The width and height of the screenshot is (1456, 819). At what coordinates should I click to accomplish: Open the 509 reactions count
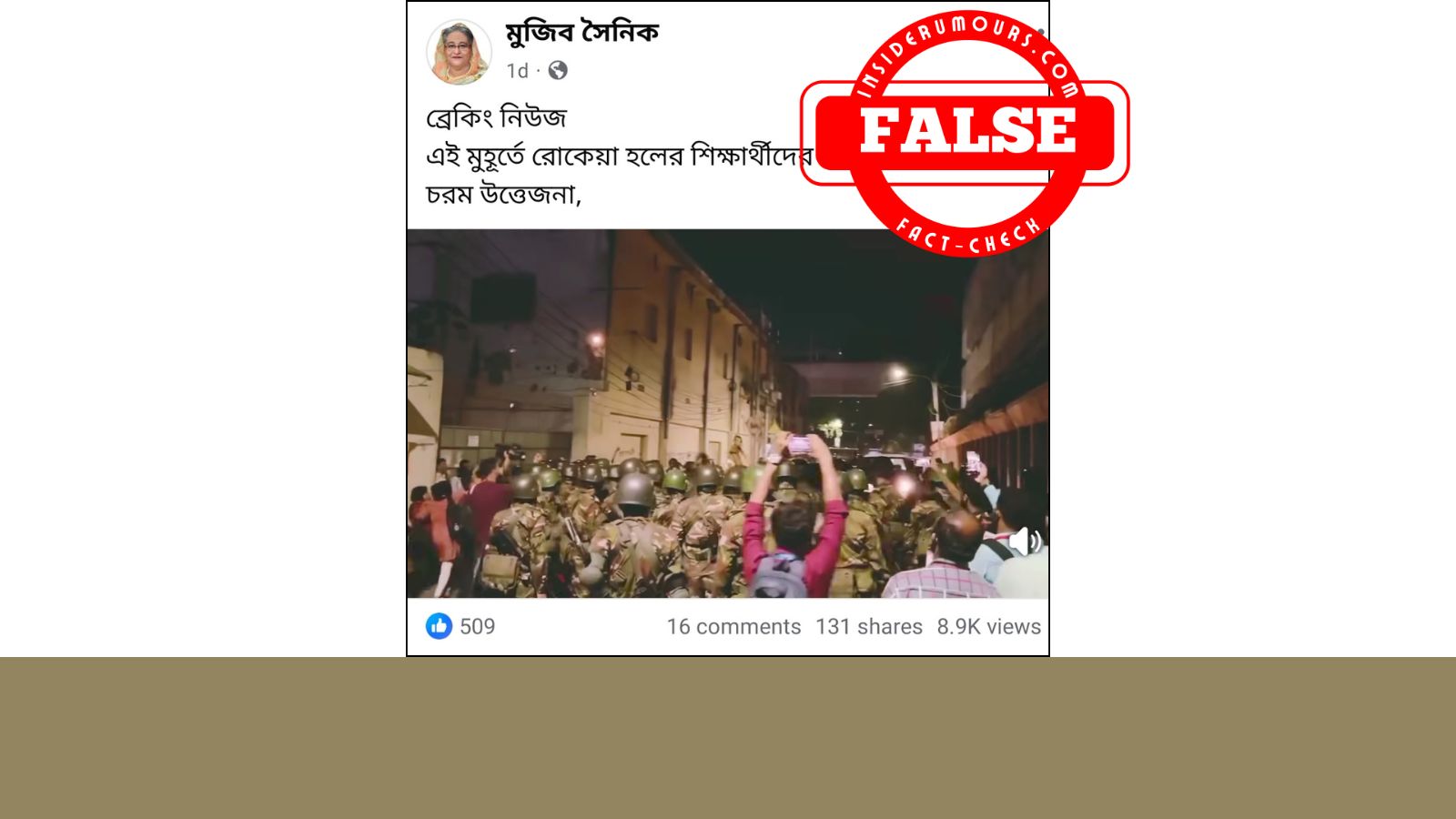tap(477, 626)
